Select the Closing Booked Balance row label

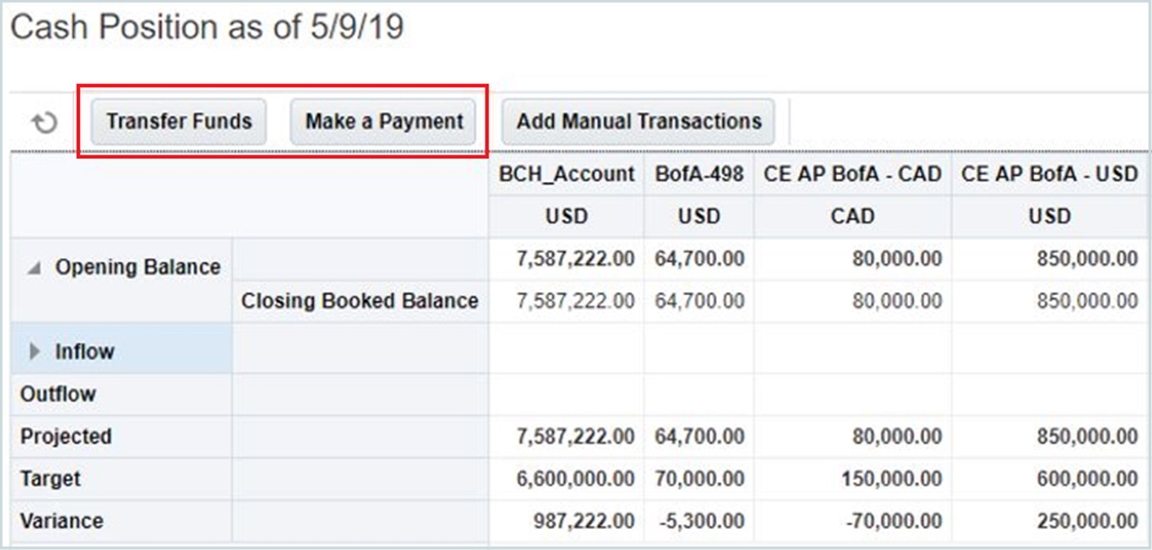pyautogui.click(x=360, y=300)
